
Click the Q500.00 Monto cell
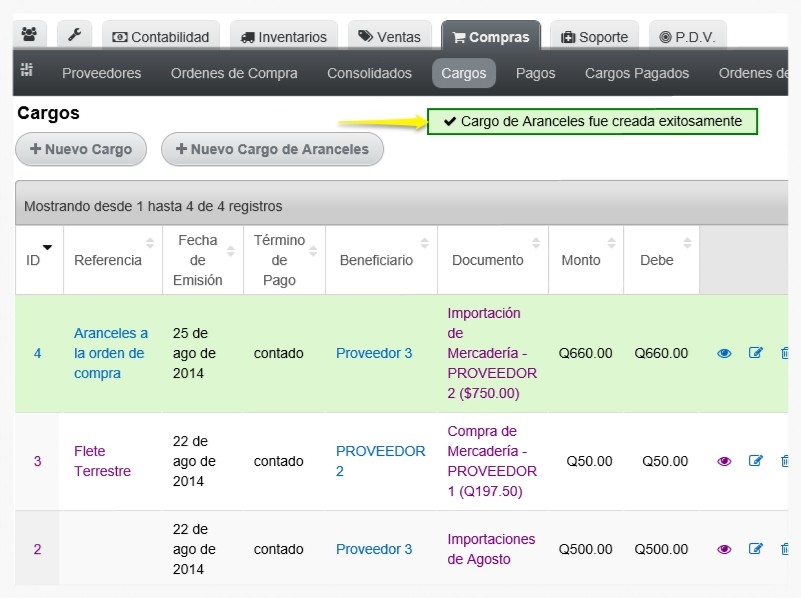(585, 549)
